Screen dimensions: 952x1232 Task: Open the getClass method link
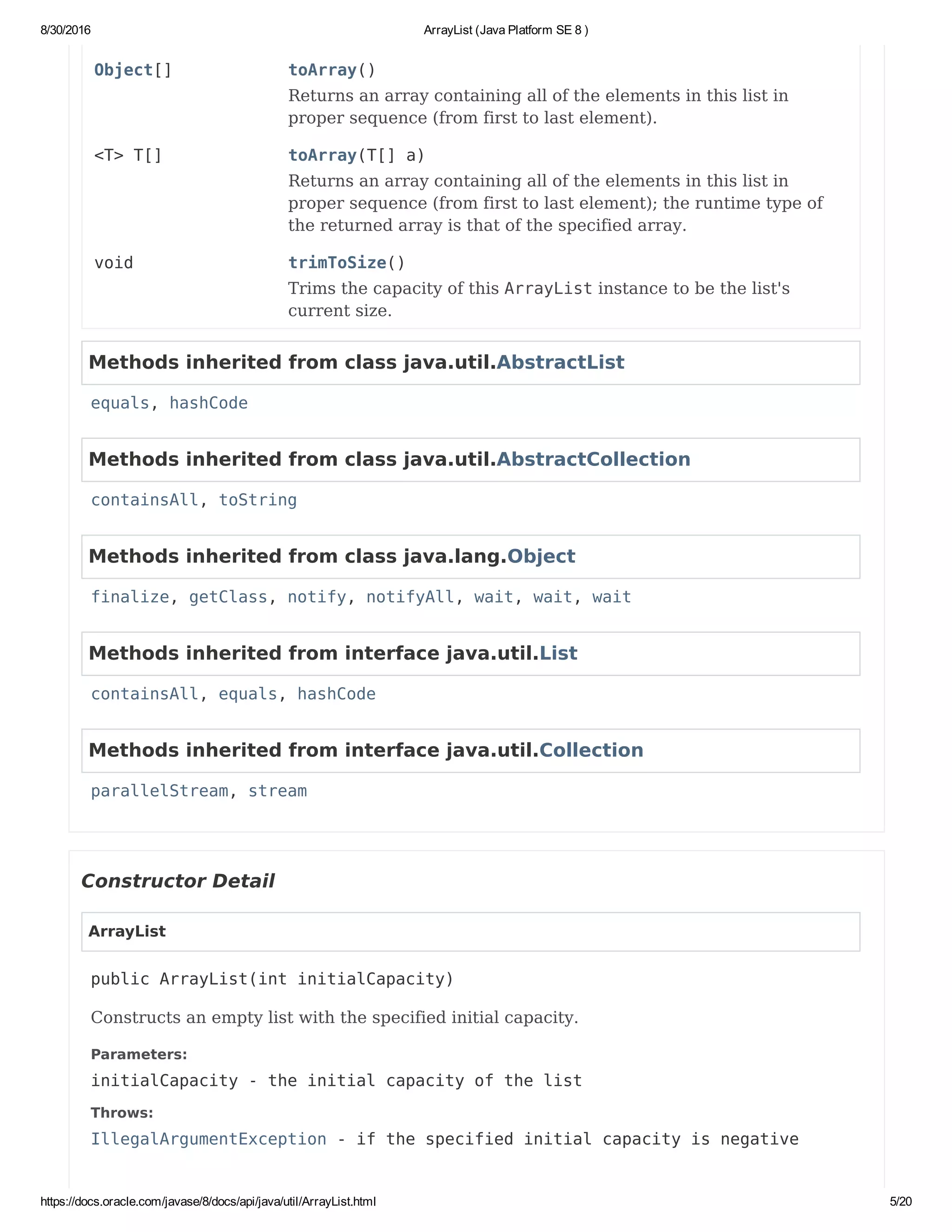click(228, 597)
